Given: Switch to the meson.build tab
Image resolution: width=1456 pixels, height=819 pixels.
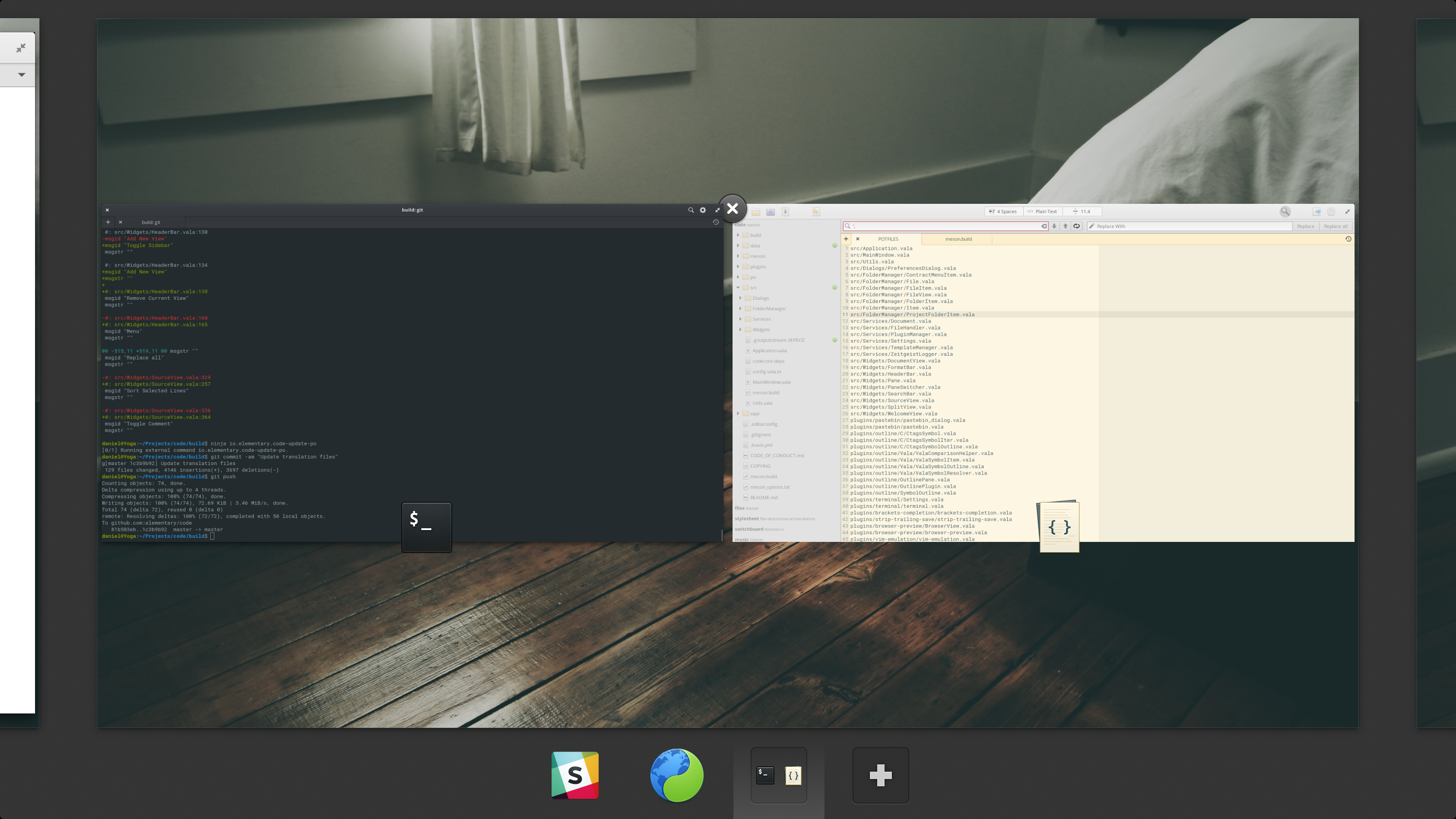Looking at the screenshot, I should 959,239.
